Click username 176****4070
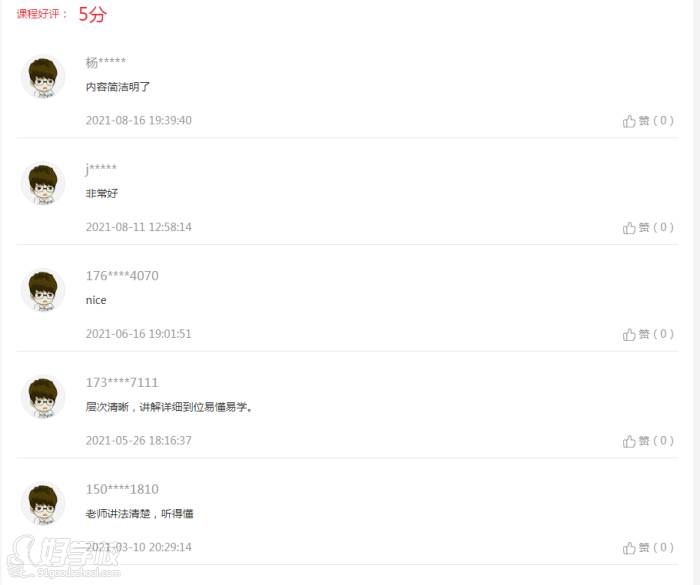This screenshot has height=585, width=700. (122, 276)
